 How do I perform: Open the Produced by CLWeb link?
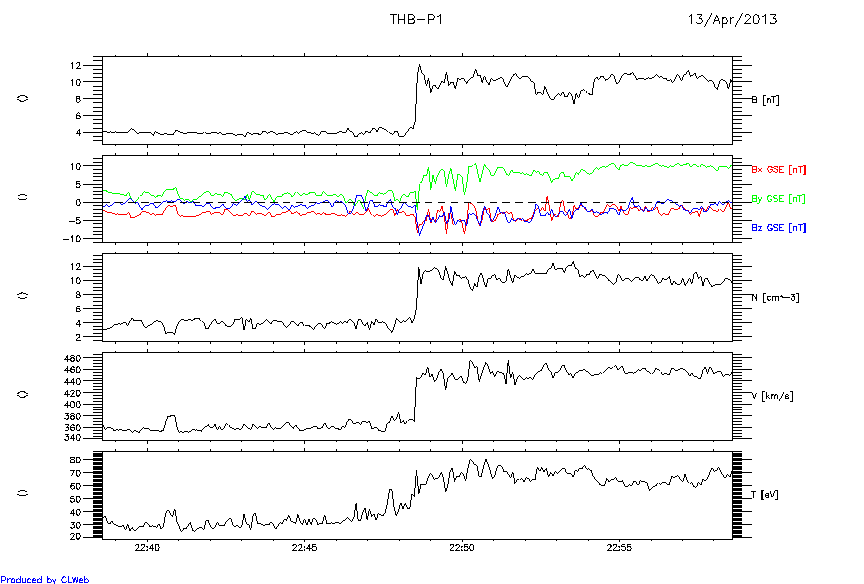coord(45,579)
